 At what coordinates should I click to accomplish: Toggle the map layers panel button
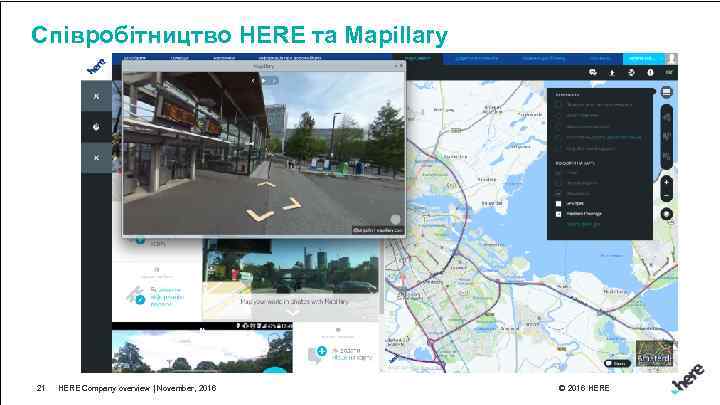667,92
